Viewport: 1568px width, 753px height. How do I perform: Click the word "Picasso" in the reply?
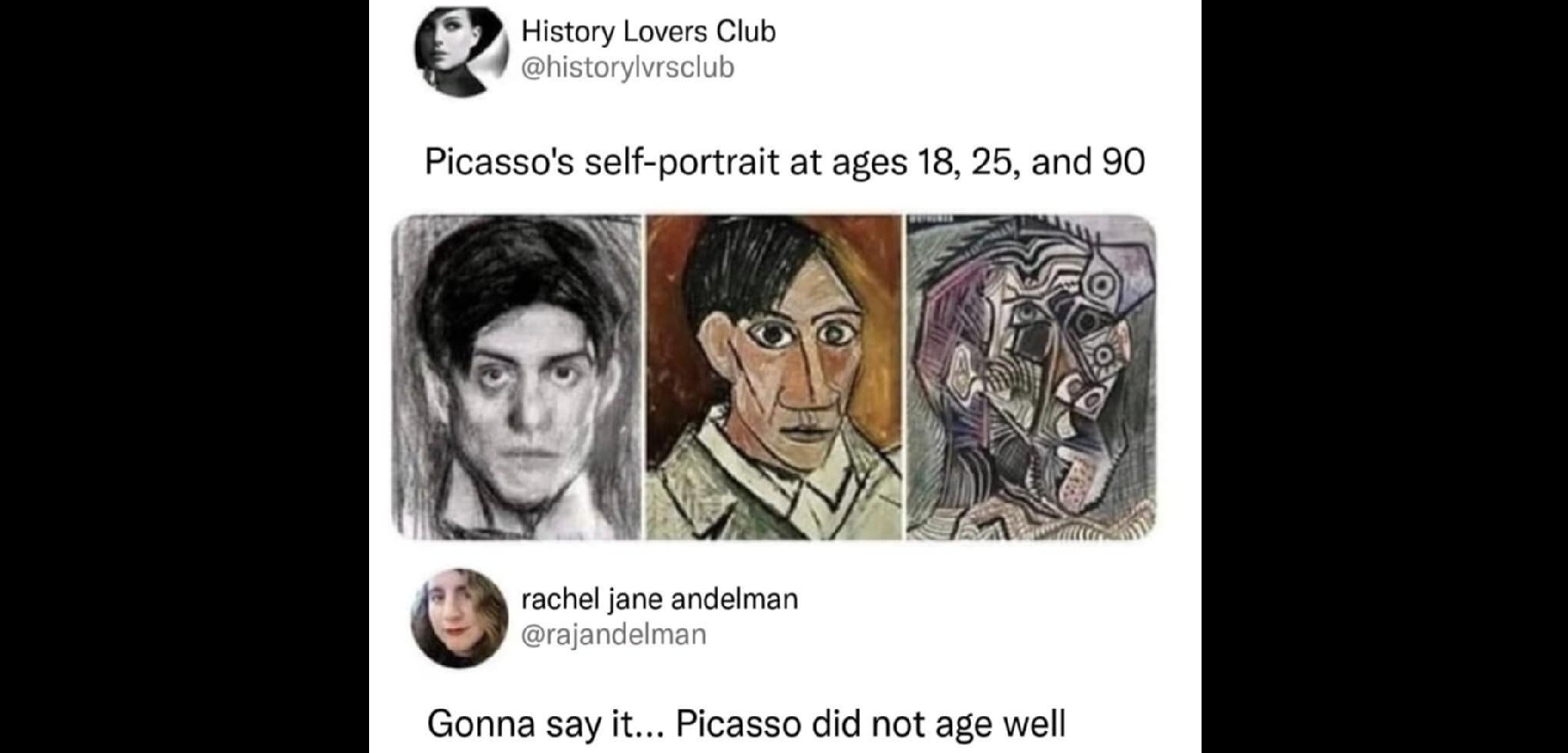[738, 724]
